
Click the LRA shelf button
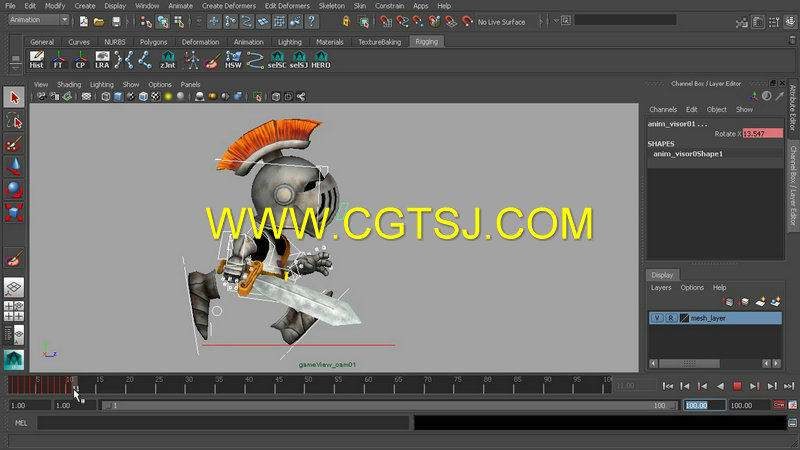pyautogui.click(x=102, y=60)
